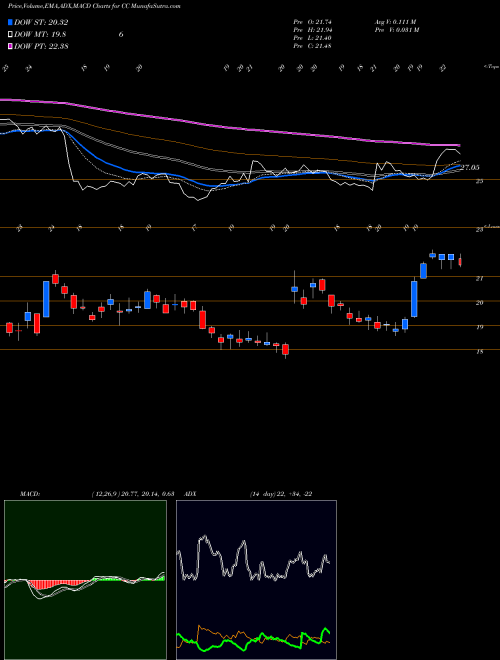Click the 'MACD:' panel label

[x=29, y=494]
